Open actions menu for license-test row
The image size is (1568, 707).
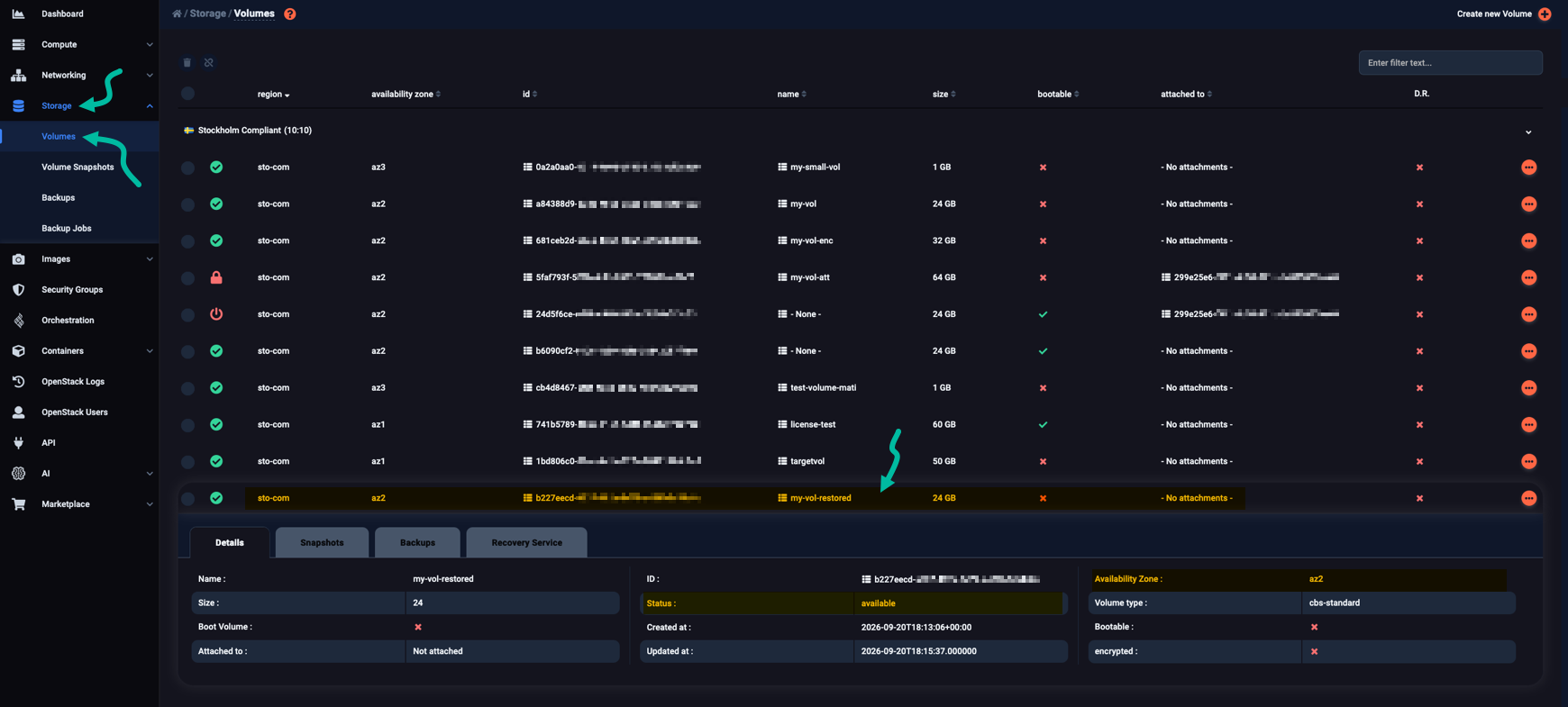pyautogui.click(x=1528, y=424)
